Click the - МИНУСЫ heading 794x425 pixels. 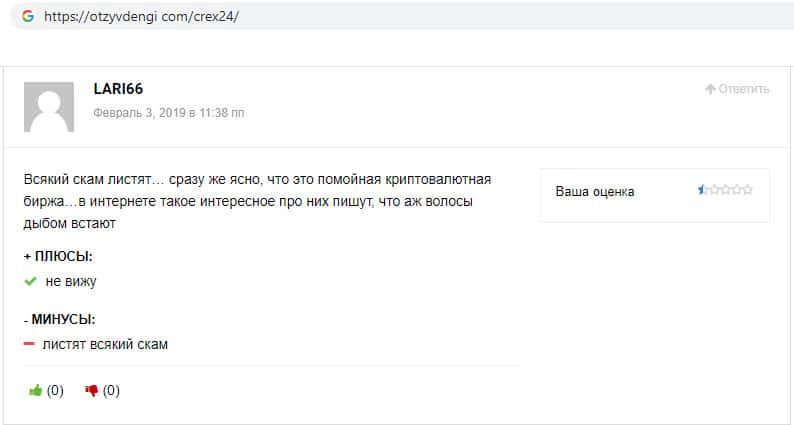coord(59,320)
